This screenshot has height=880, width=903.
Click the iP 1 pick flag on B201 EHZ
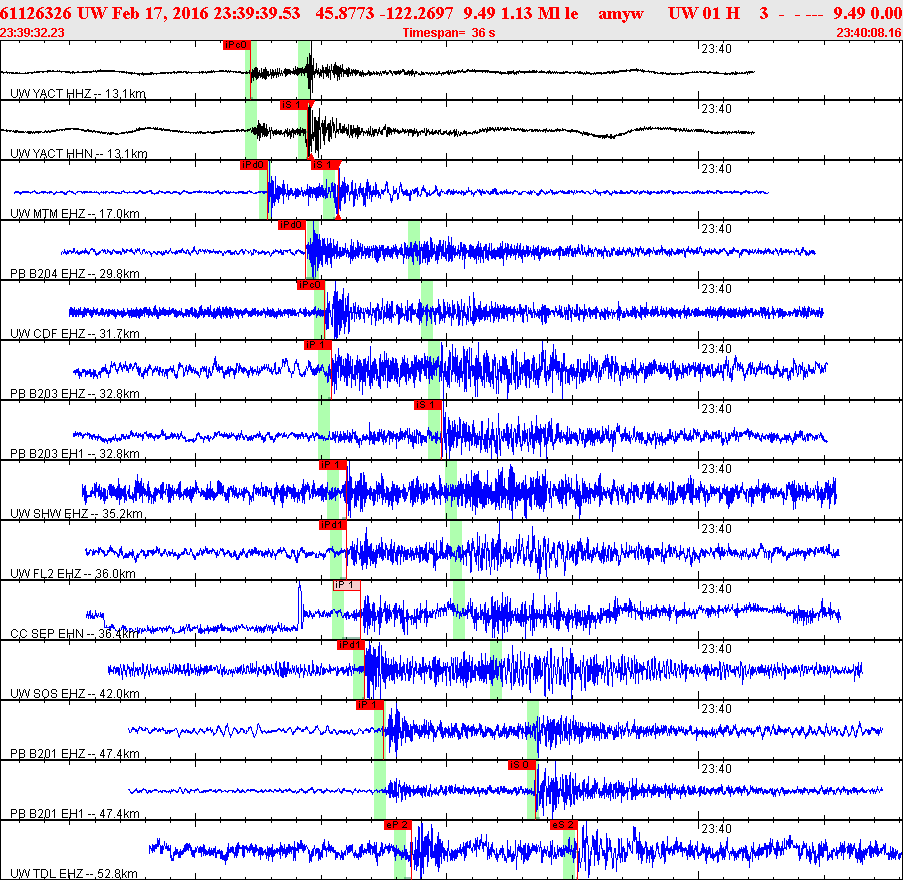(x=369, y=705)
